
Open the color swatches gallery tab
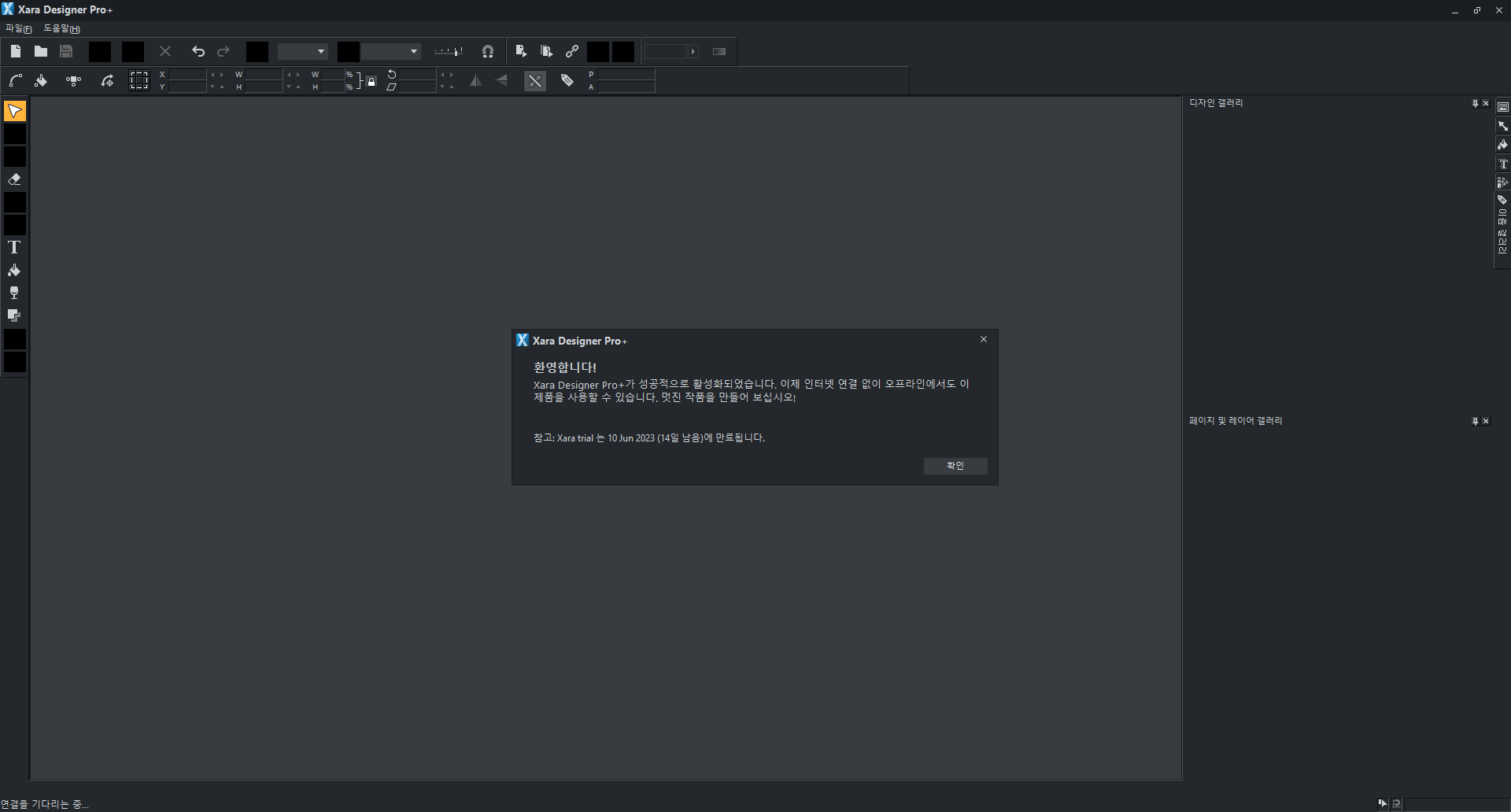pos(1503,183)
